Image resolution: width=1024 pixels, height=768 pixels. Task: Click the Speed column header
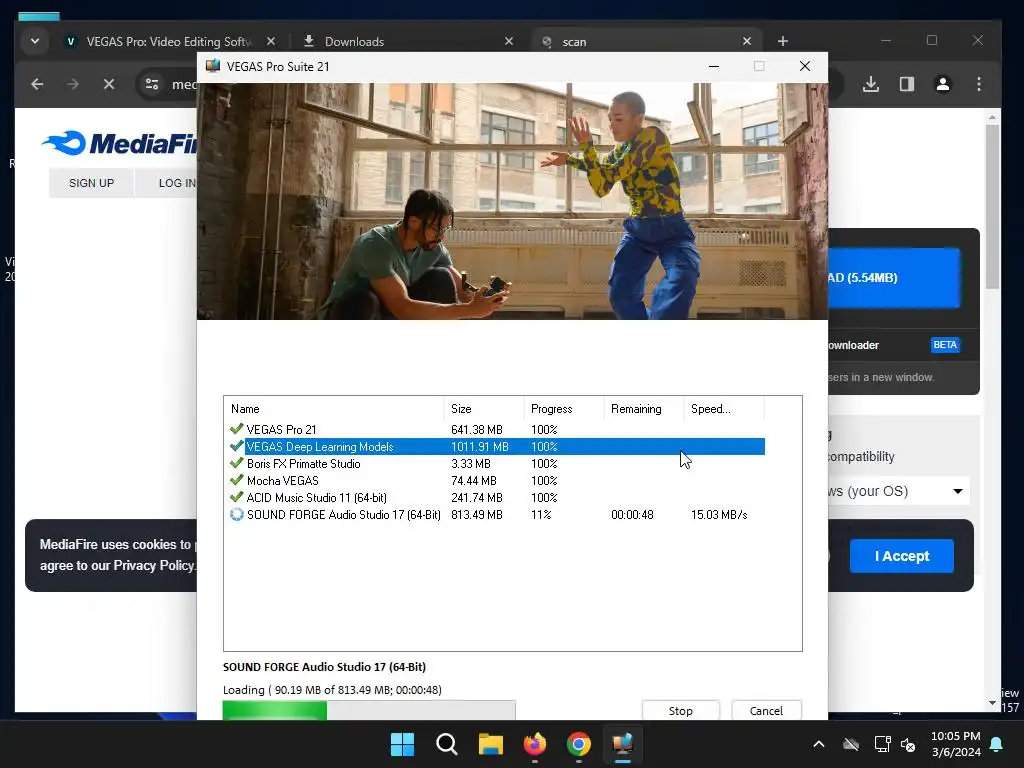pos(724,409)
